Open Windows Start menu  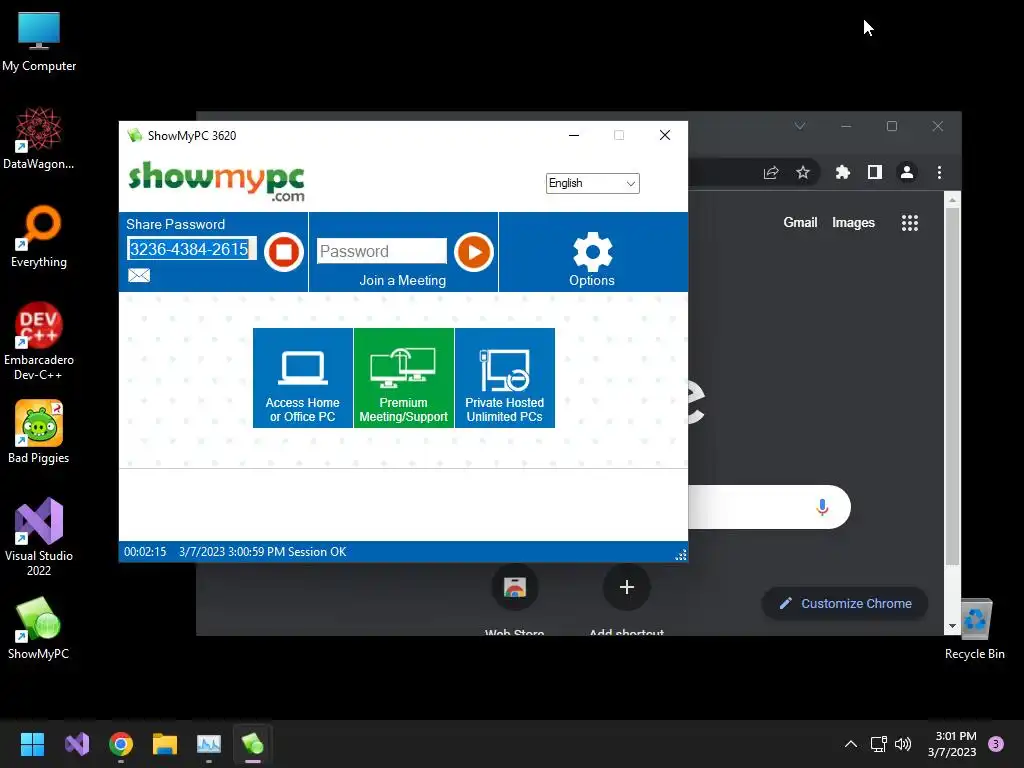32,744
